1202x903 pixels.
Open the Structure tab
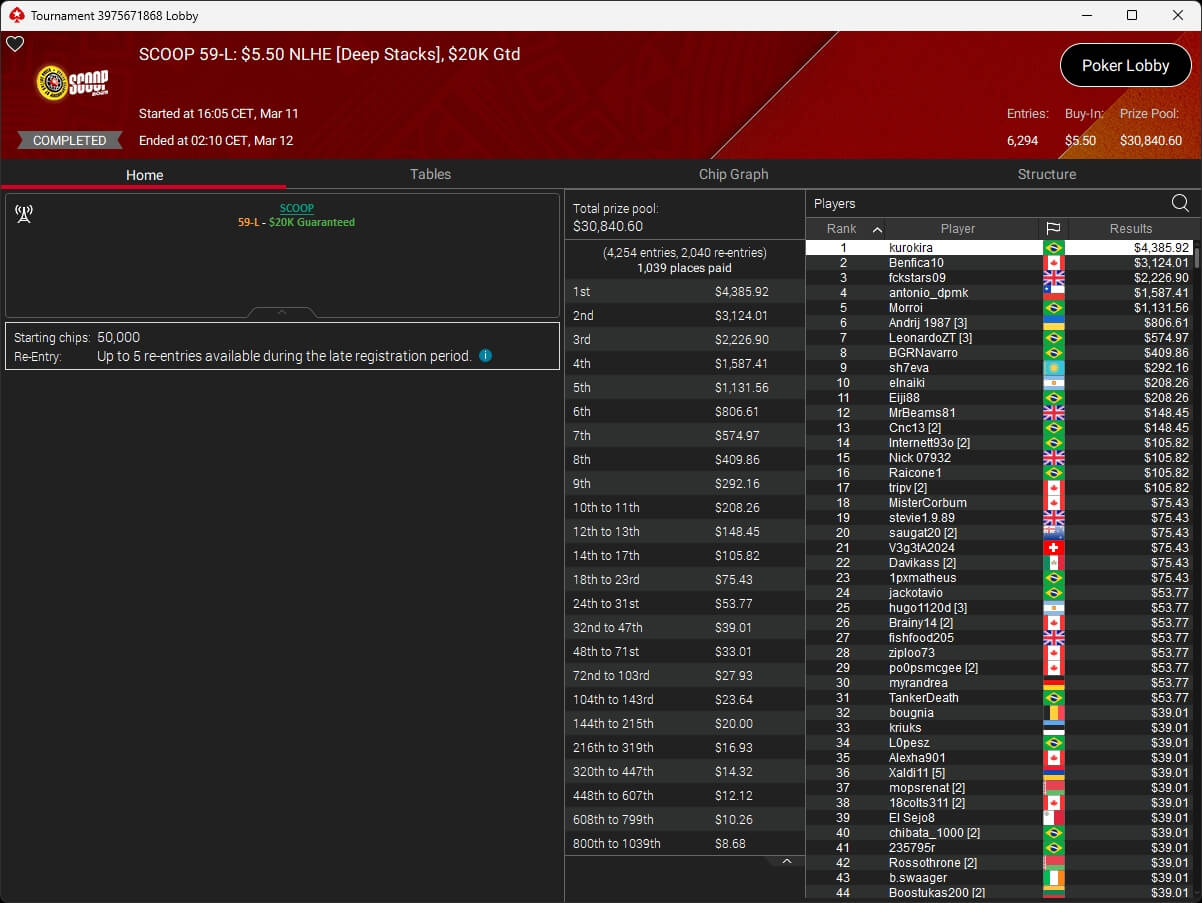pos(1046,174)
